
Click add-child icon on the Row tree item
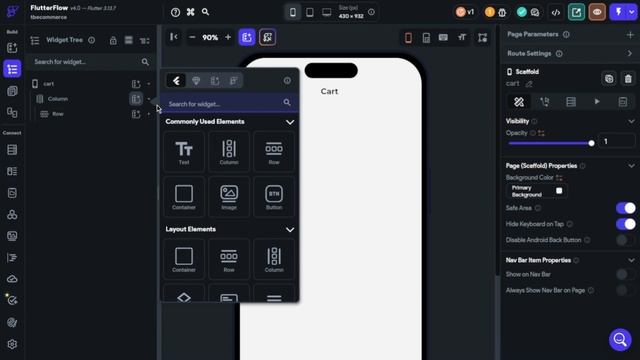click(136, 114)
